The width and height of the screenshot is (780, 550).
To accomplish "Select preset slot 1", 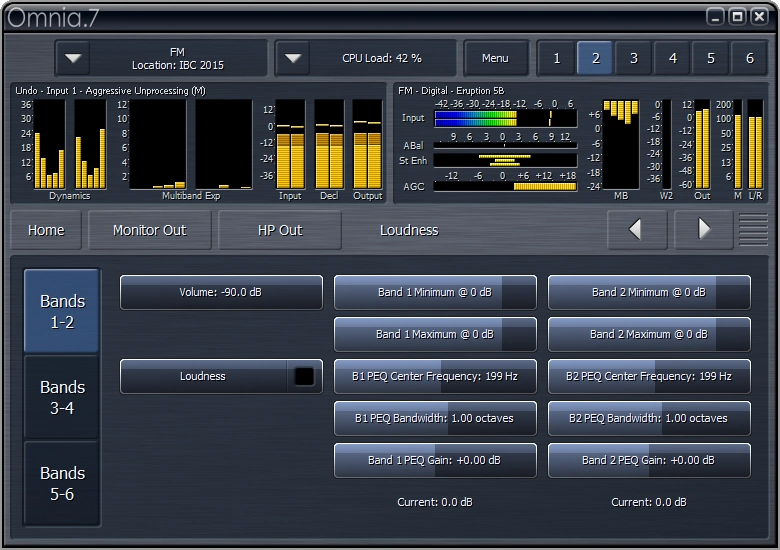I will click(557, 58).
